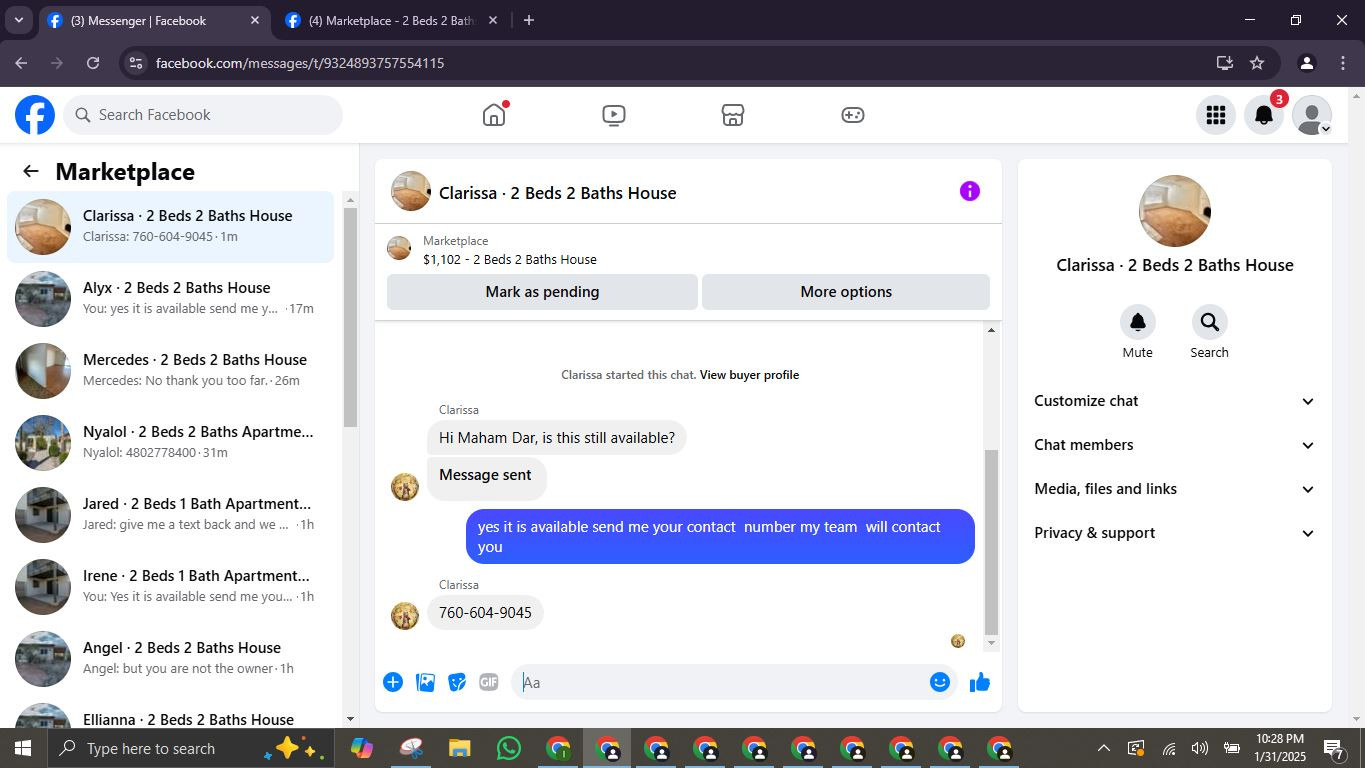This screenshot has width=1365, height=768.
Task: Open the Notifications bell with badge
Action: pos(1264,115)
